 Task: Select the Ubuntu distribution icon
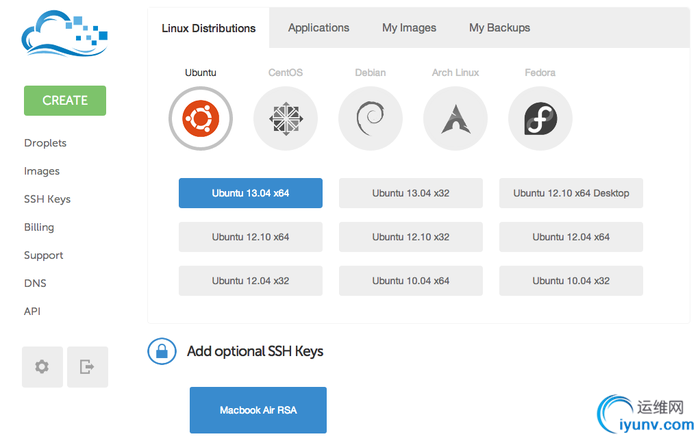click(x=200, y=118)
